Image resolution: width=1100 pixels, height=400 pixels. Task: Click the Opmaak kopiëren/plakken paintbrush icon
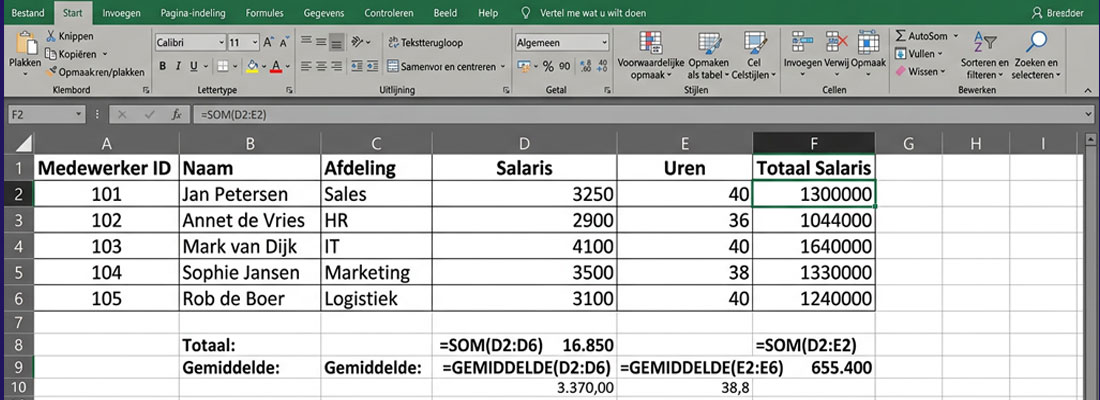point(51,72)
